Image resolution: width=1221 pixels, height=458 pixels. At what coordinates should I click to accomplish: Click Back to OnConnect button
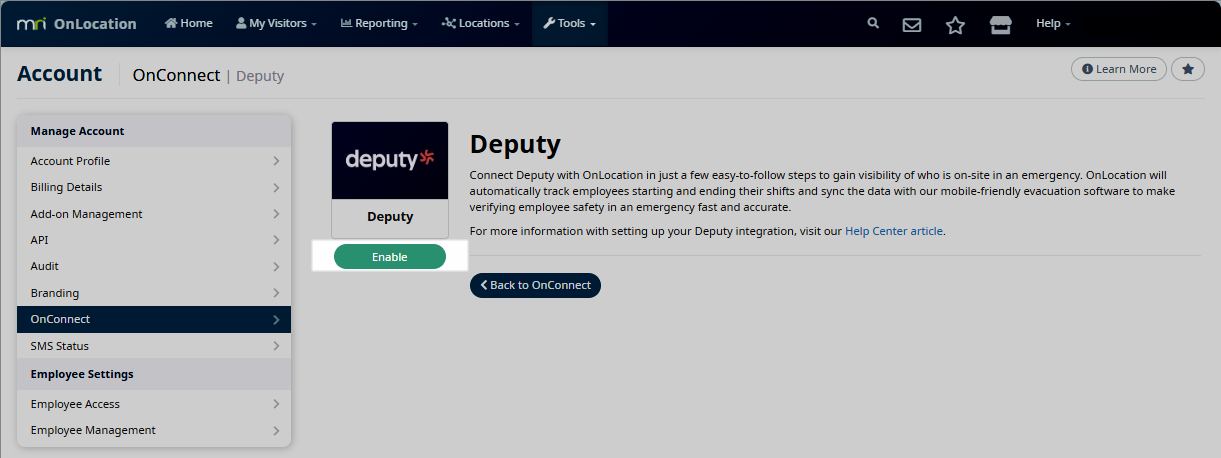click(535, 285)
